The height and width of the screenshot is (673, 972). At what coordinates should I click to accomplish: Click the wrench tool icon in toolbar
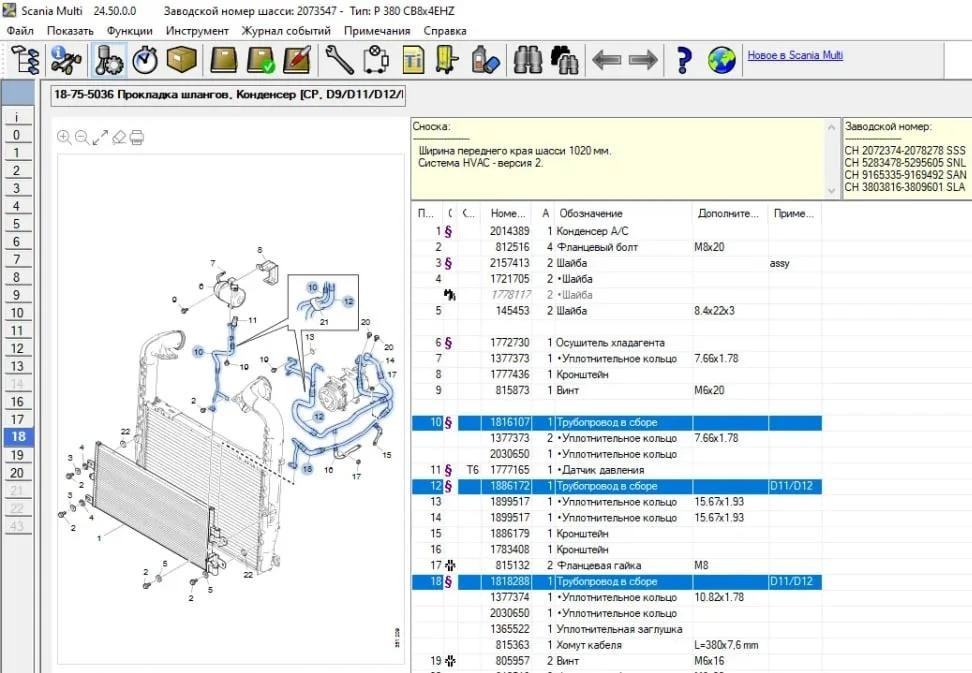click(x=340, y=60)
